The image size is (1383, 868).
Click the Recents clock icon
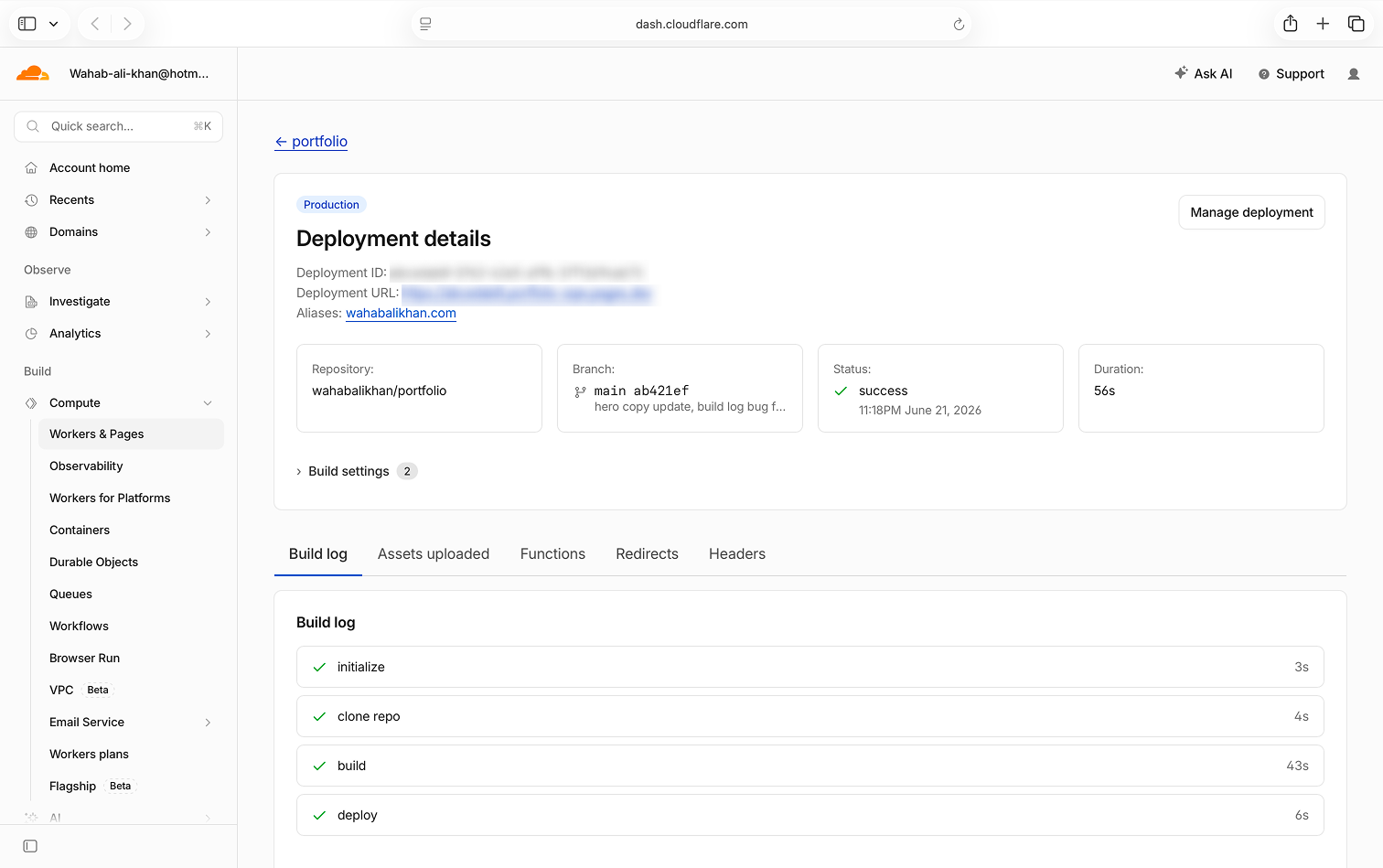click(31, 200)
